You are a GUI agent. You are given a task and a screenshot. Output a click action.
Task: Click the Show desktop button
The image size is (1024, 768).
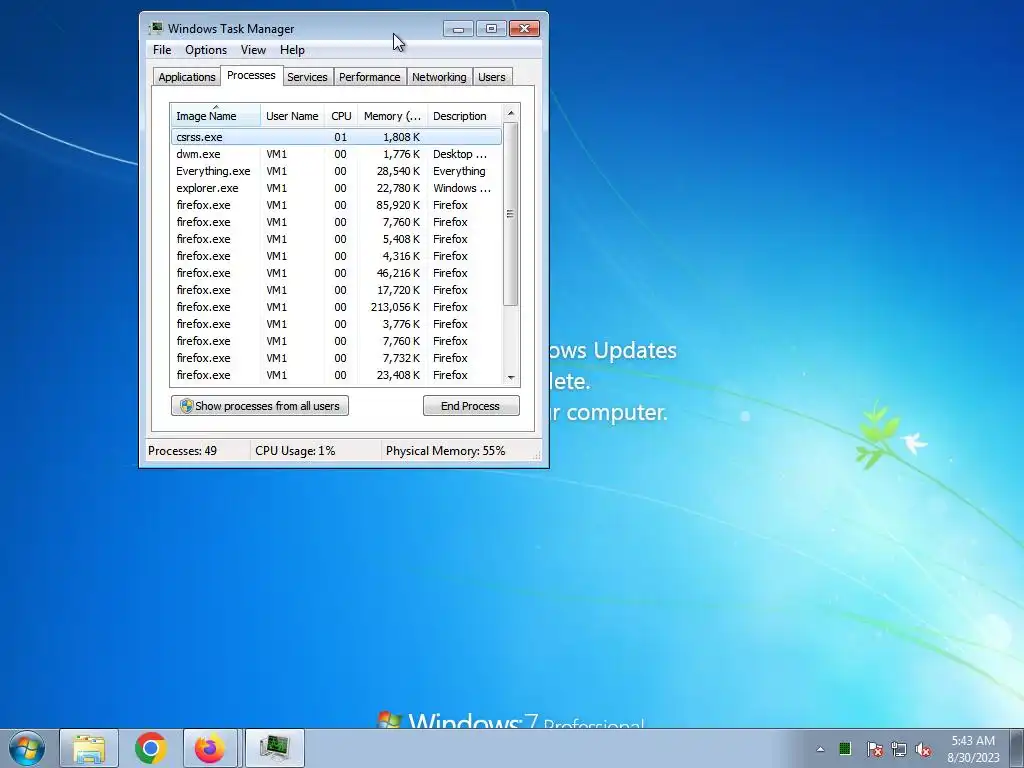(1017, 748)
